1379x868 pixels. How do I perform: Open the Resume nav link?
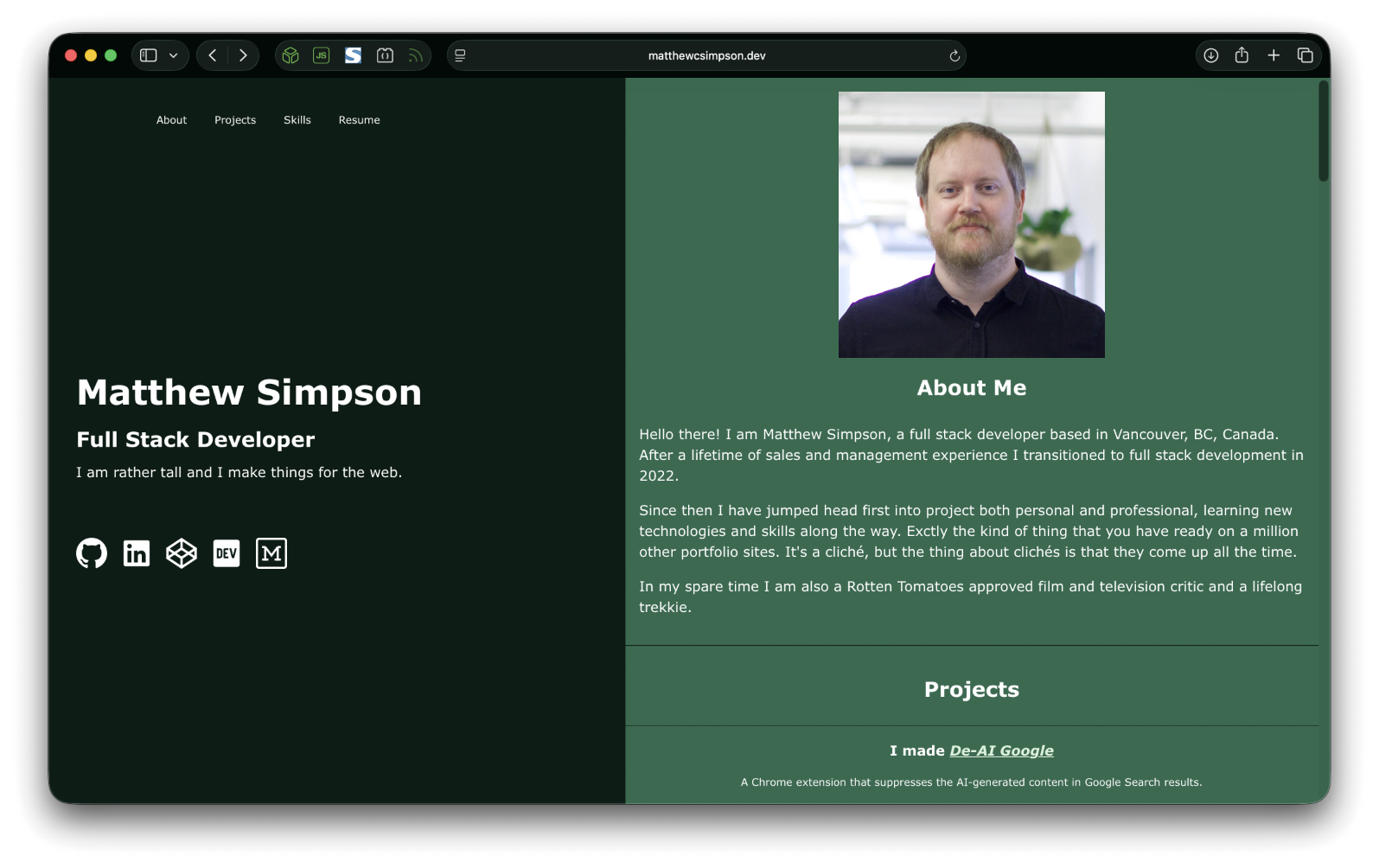(x=360, y=120)
